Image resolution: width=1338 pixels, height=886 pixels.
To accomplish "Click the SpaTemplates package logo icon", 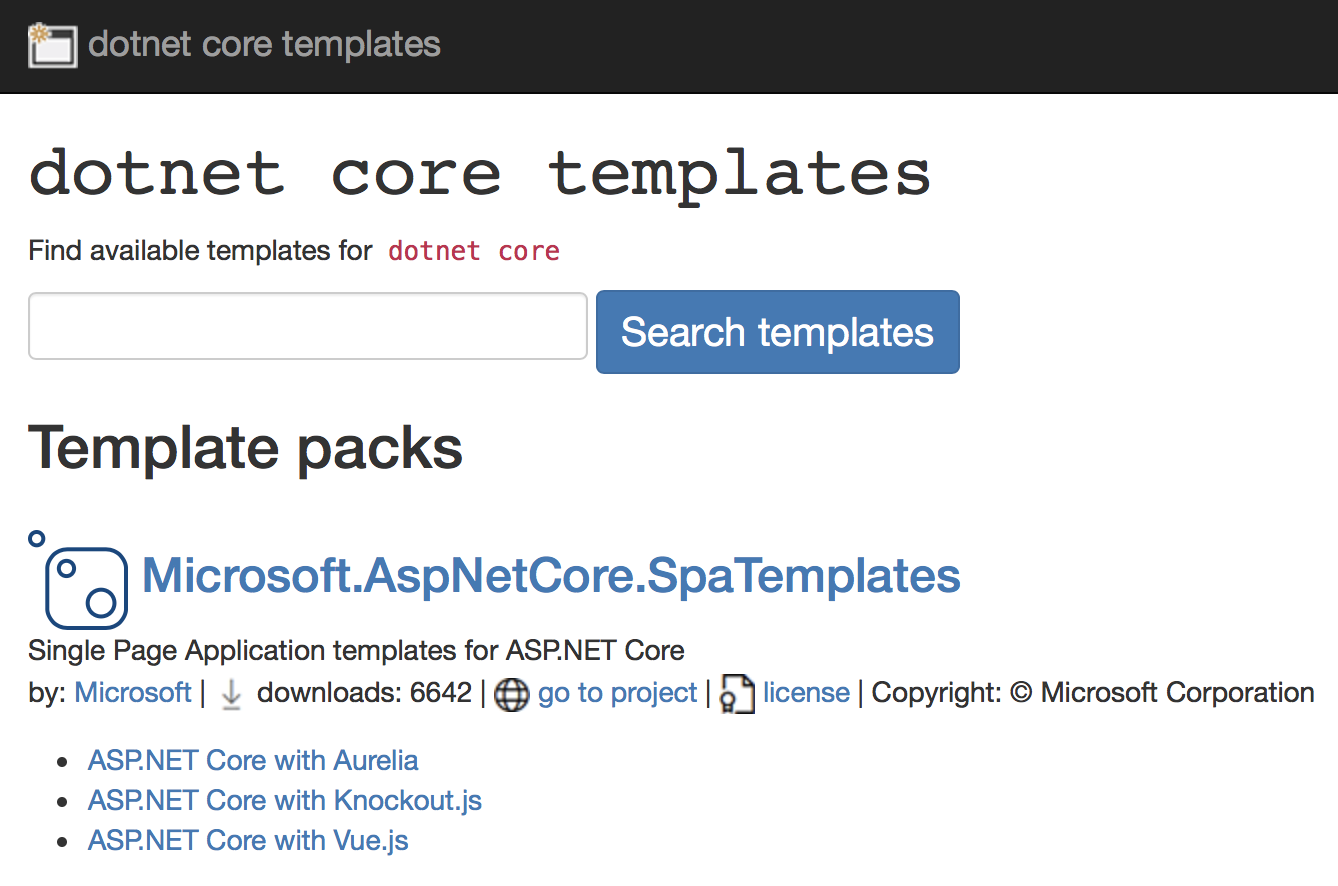I will pos(79,581).
